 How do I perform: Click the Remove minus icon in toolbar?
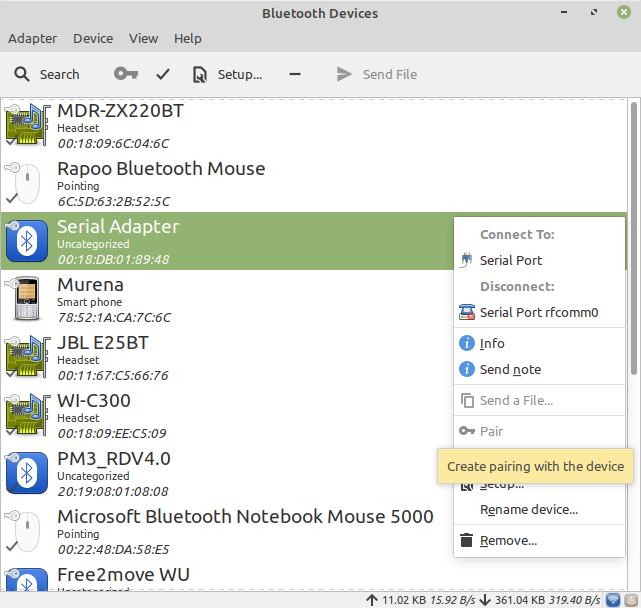pos(295,74)
